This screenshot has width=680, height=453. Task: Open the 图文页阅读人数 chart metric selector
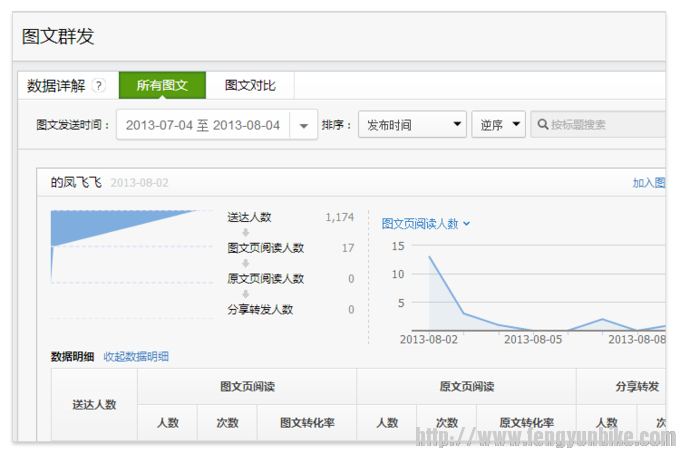coord(426,224)
